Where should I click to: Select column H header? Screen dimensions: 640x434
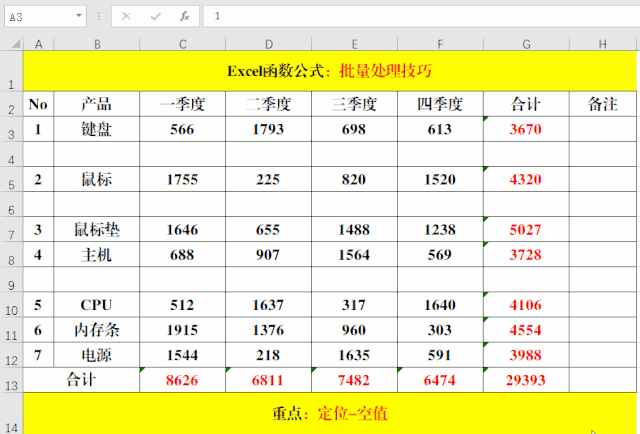point(602,43)
